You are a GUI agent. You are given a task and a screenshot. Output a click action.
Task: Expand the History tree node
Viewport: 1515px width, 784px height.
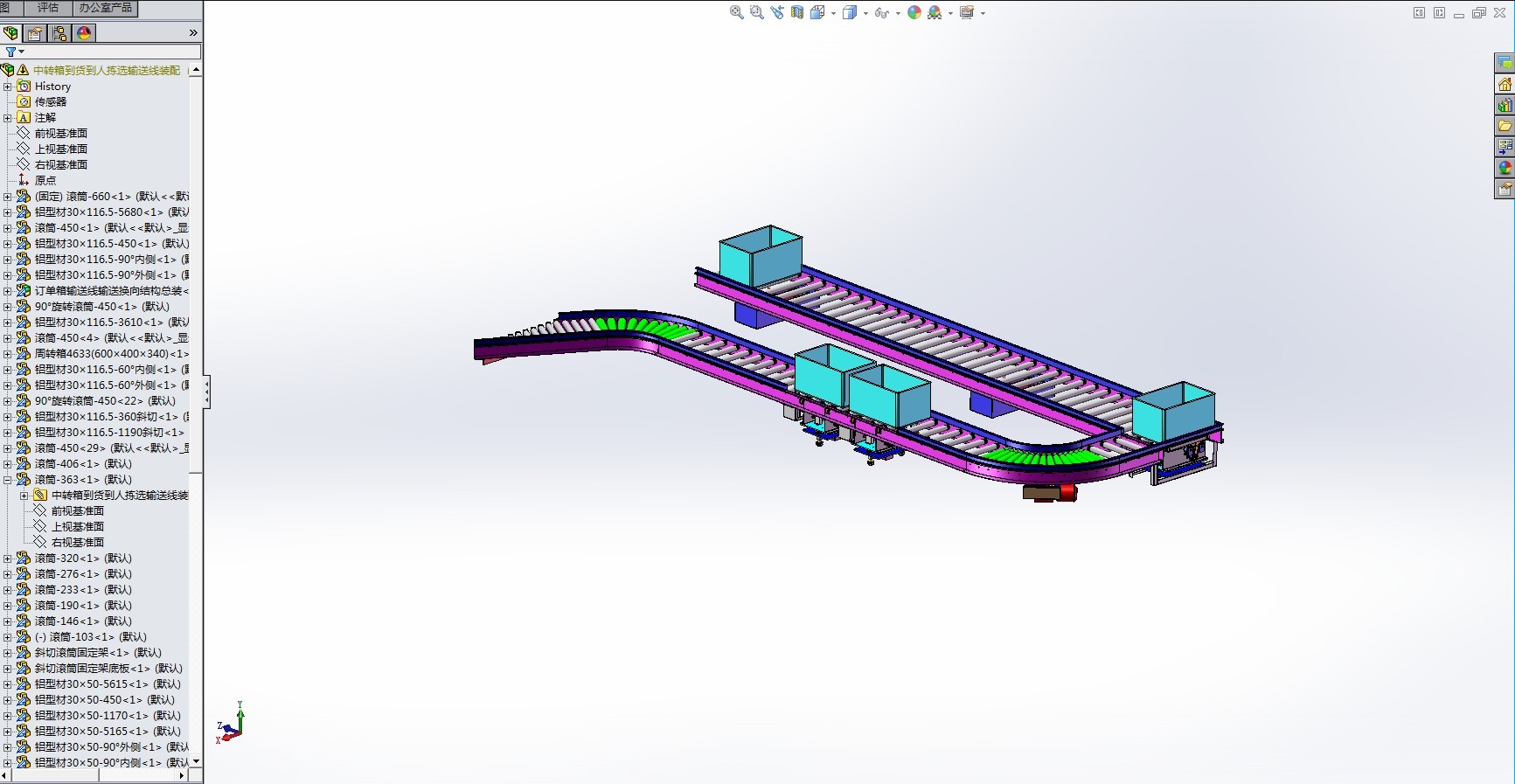click(x=8, y=87)
